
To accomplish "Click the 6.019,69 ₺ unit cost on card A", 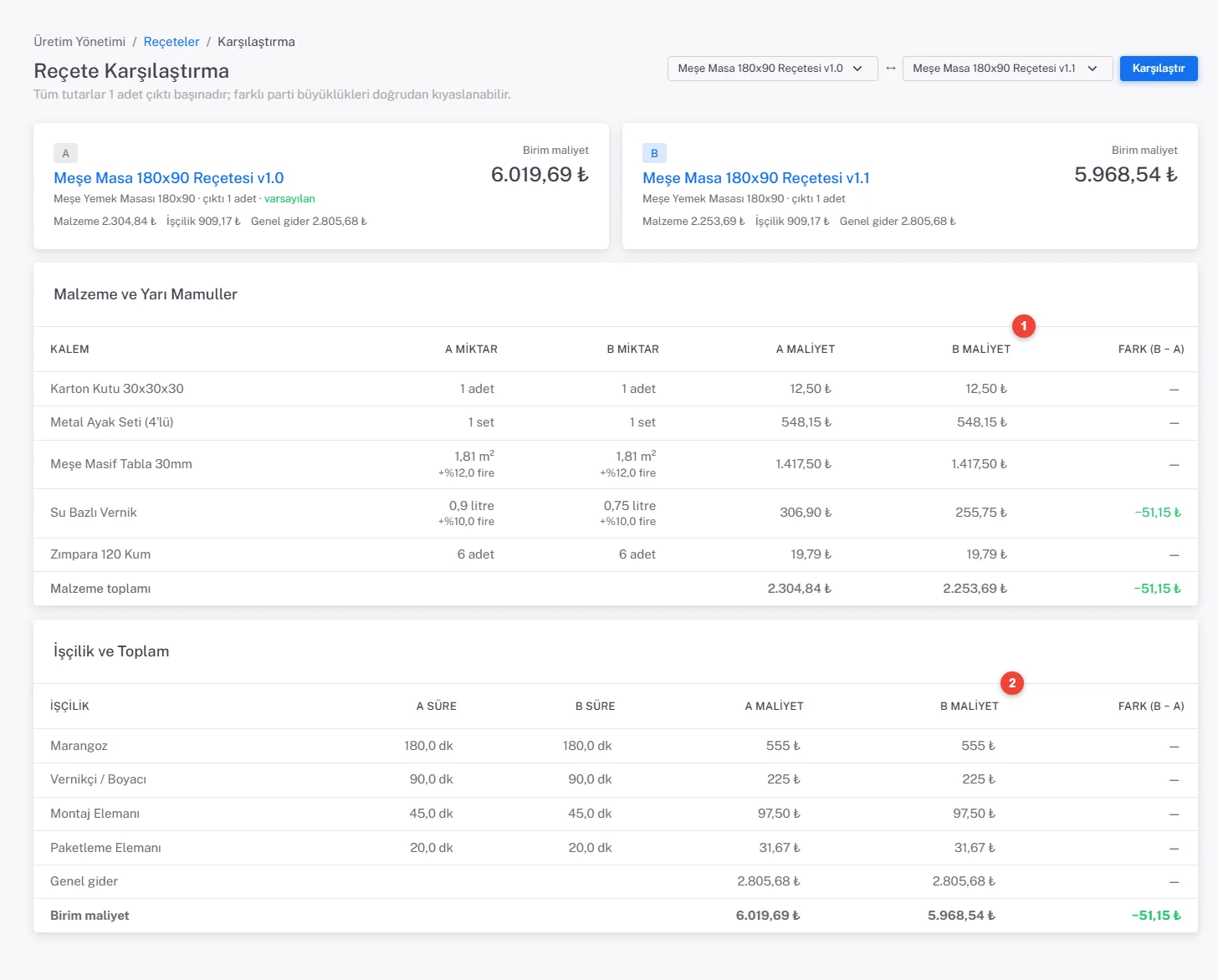I will click(540, 175).
